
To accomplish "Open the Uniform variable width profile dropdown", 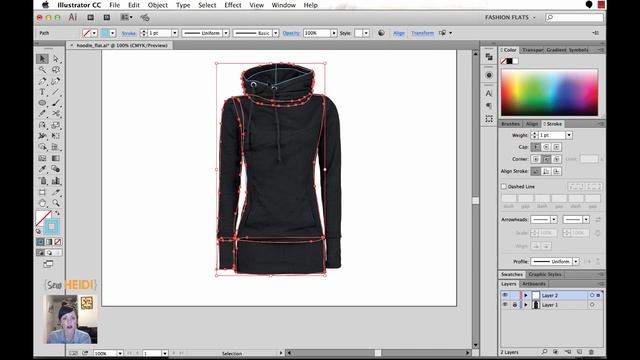I will [x=225, y=33].
